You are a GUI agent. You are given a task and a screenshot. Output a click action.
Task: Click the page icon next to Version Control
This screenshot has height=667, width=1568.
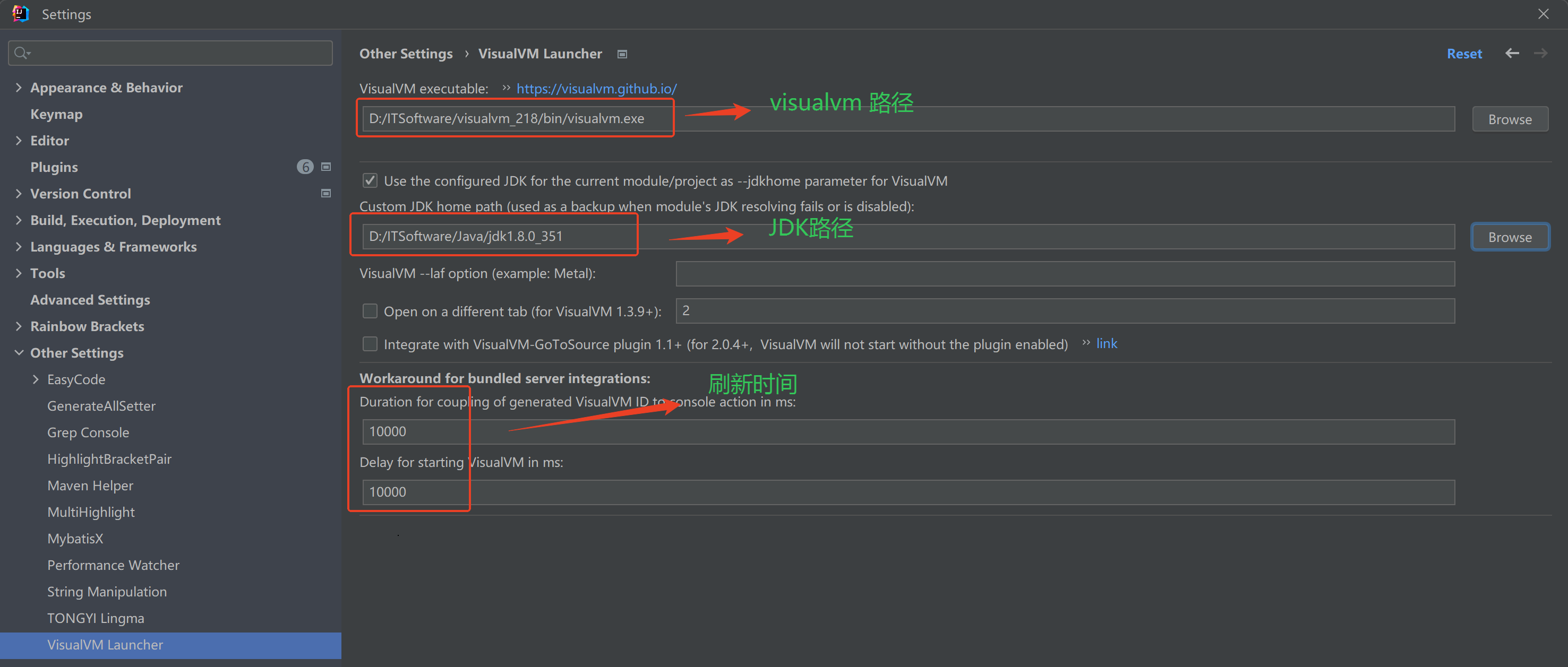coord(326,193)
